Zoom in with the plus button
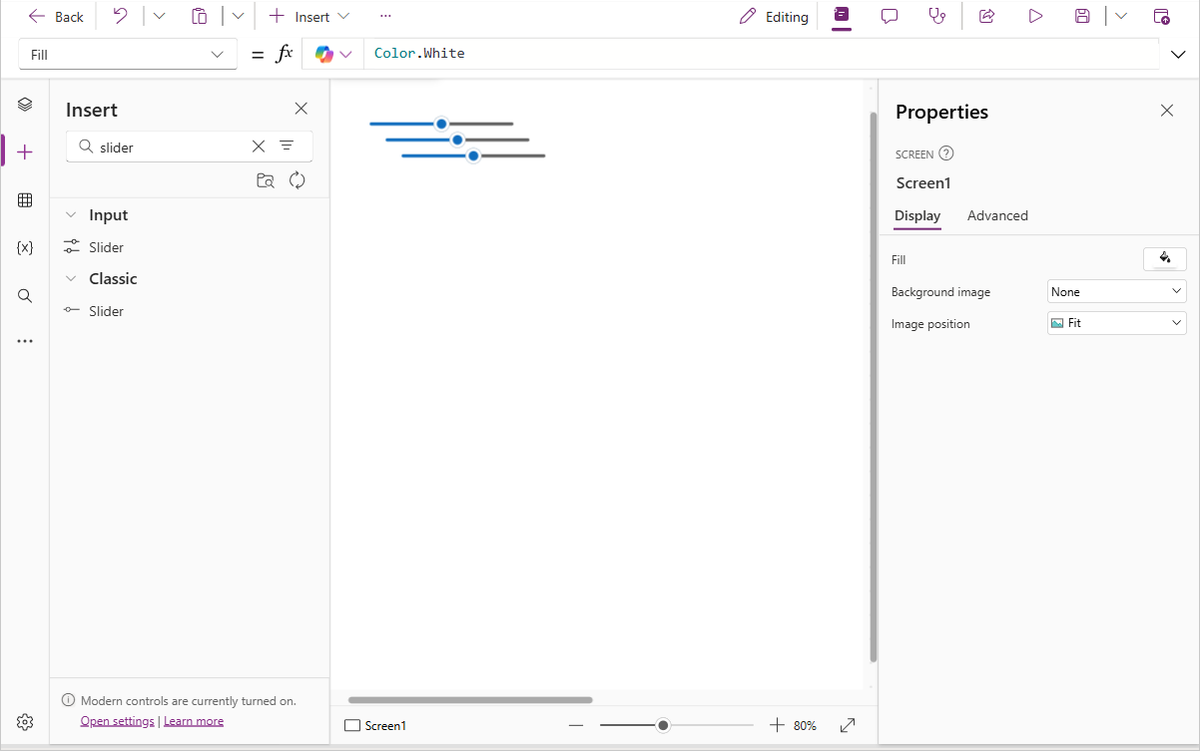 [776, 726]
